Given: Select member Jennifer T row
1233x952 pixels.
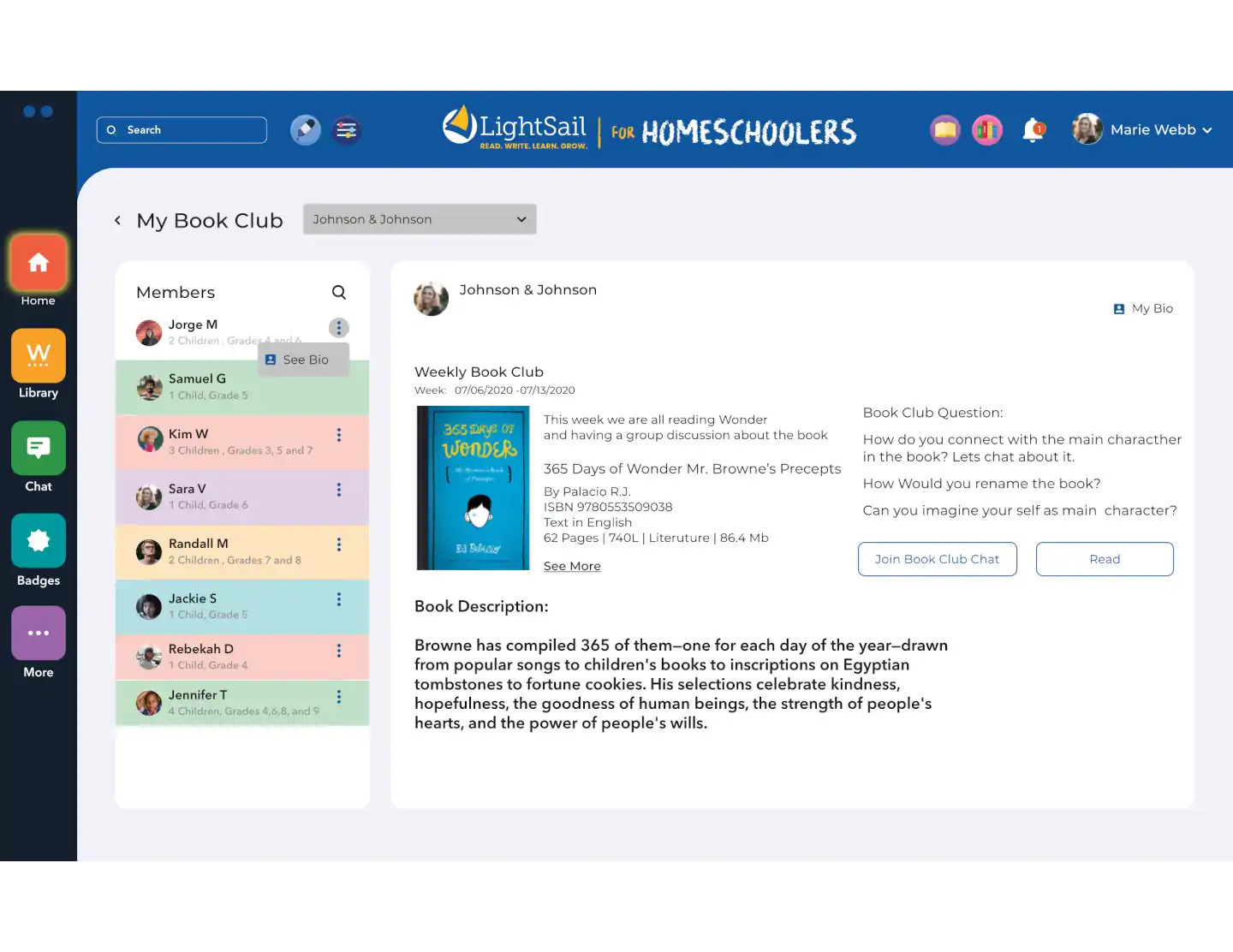Looking at the screenshot, I should [242, 703].
